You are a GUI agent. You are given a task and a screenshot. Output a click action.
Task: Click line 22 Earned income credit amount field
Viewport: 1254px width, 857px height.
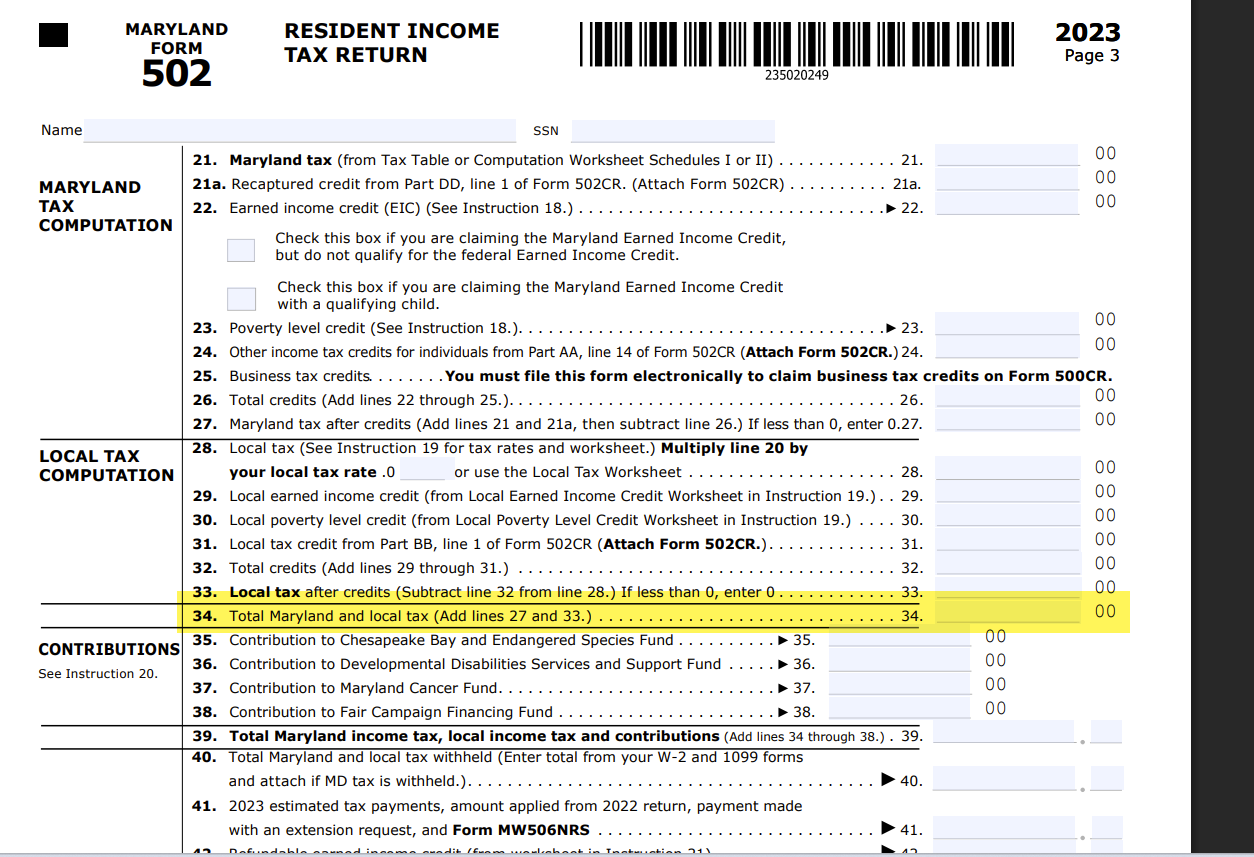pyautogui.click(x=1007, y=203)
